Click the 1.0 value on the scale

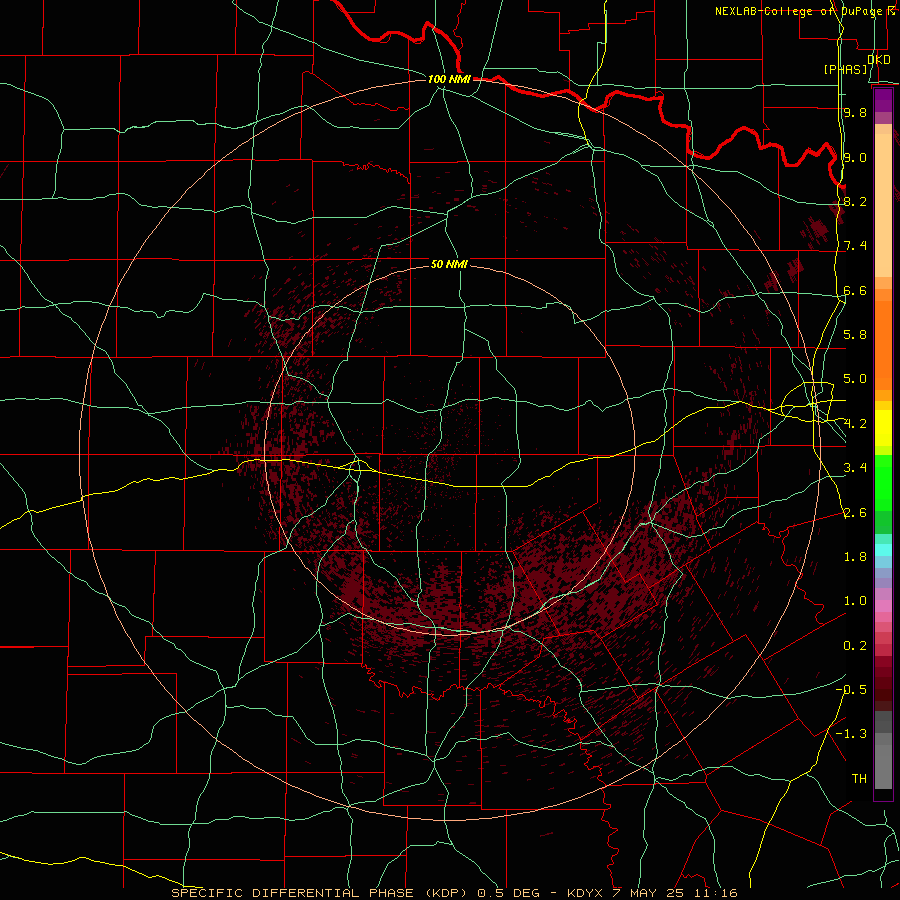855,601
